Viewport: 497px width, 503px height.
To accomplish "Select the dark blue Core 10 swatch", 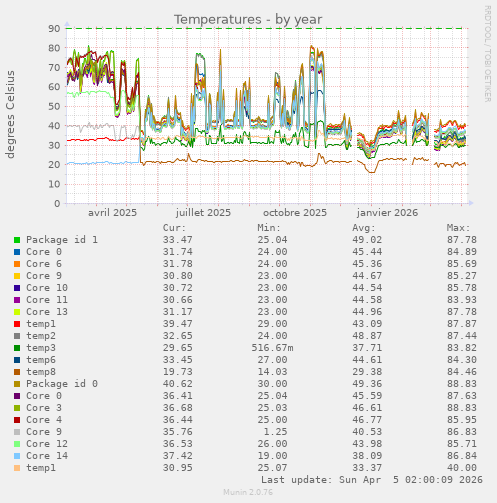I will (17, 288).
